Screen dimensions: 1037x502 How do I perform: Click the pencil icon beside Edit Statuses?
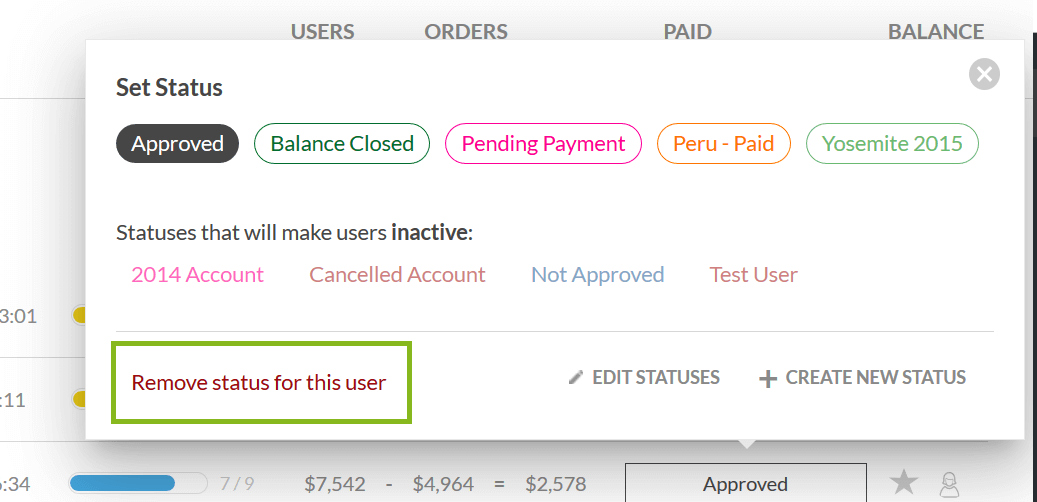coord(575,378)
